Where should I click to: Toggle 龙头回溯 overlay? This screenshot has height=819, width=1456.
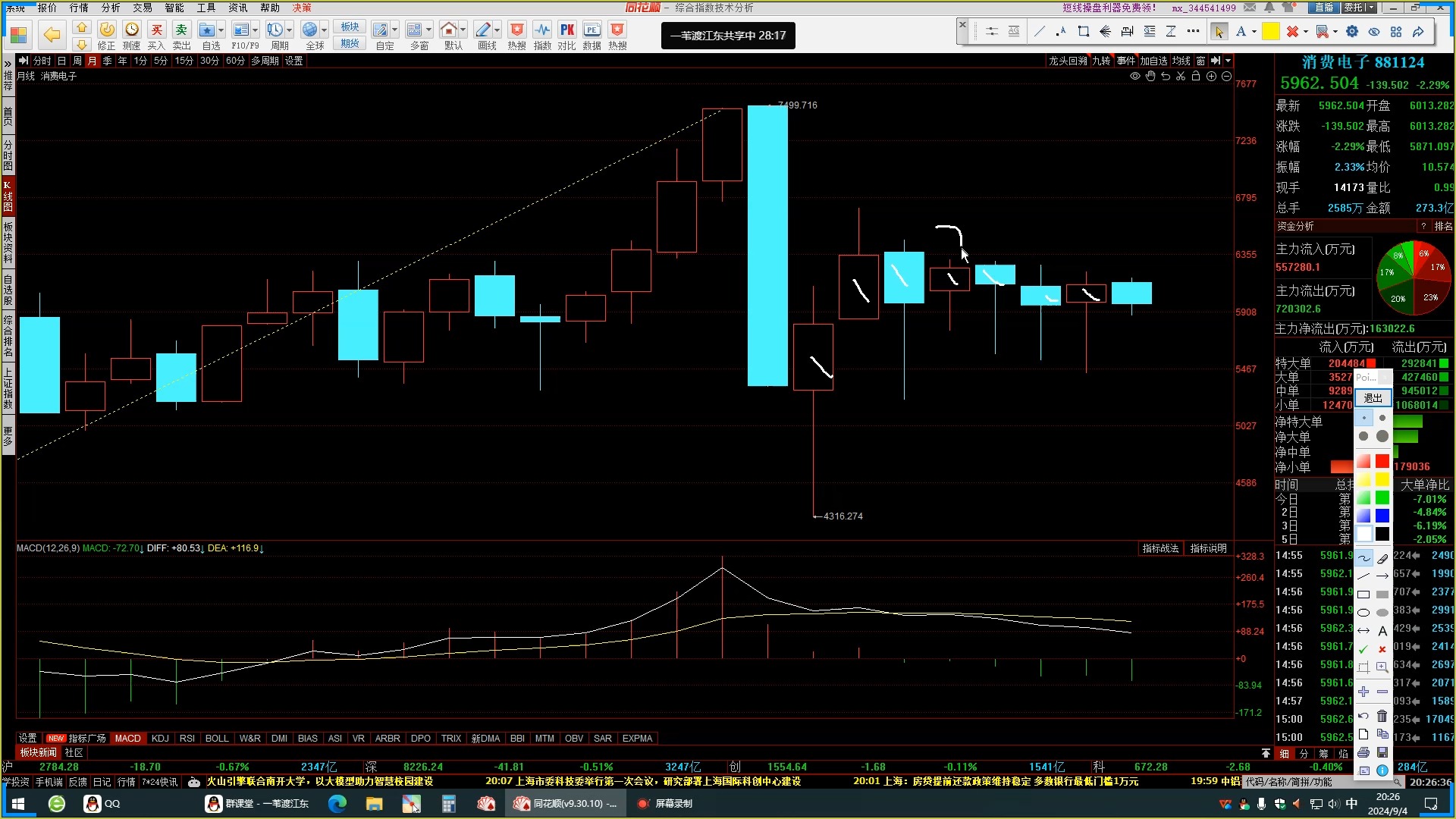[x=1068, y=61]
